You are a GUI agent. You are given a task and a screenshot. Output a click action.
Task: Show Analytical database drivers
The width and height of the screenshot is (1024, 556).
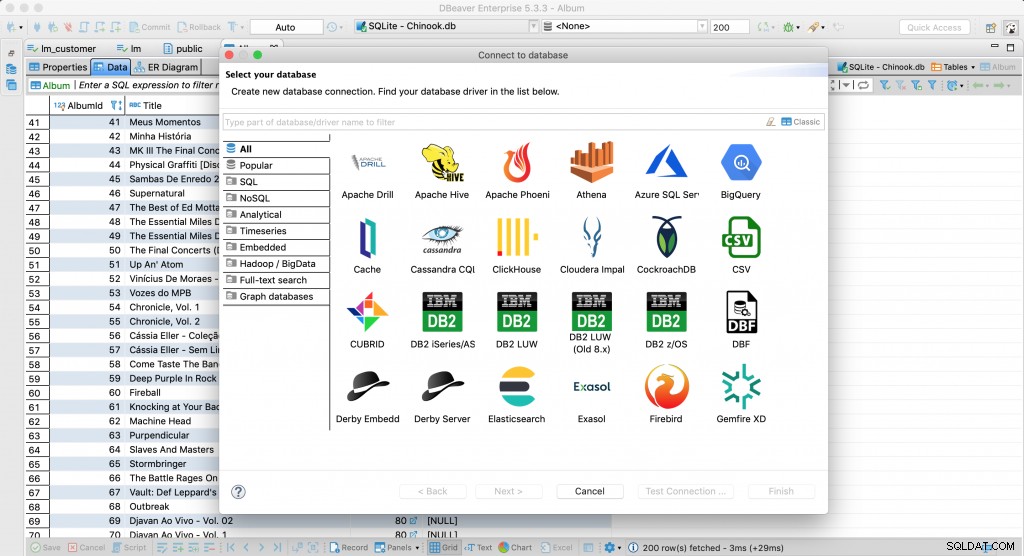pos(276,214)
